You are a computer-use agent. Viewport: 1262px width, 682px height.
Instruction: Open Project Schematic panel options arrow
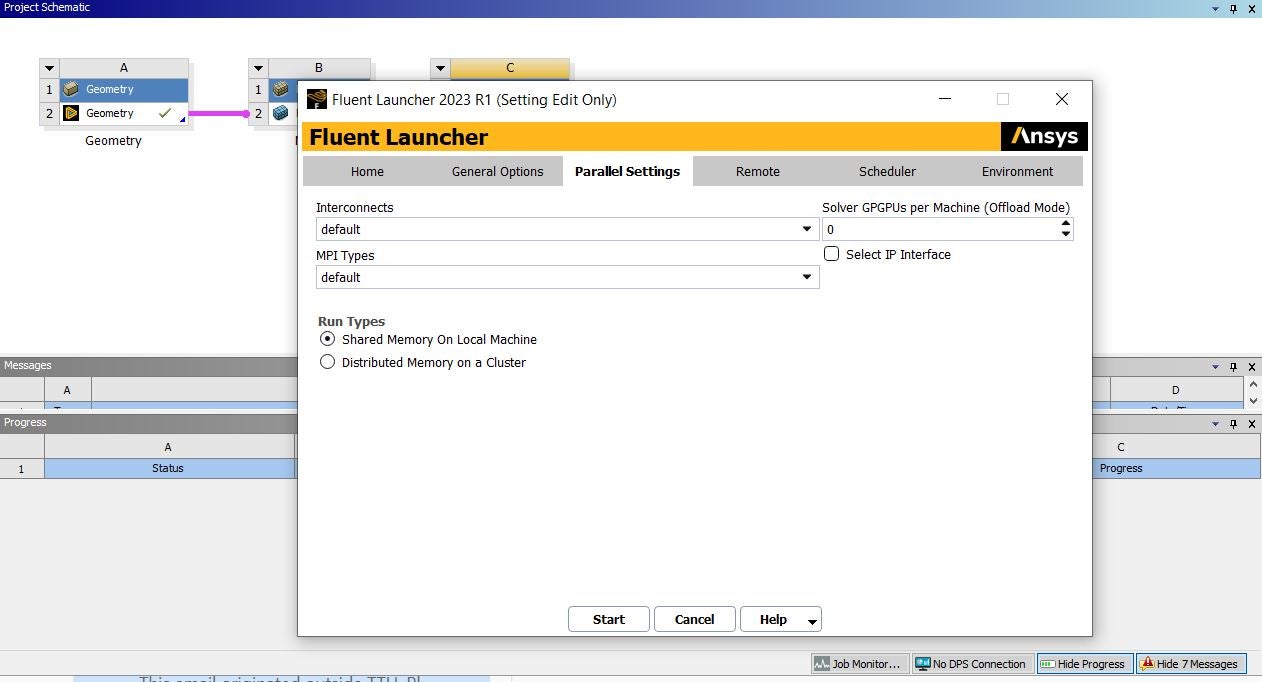(1216, 8)
